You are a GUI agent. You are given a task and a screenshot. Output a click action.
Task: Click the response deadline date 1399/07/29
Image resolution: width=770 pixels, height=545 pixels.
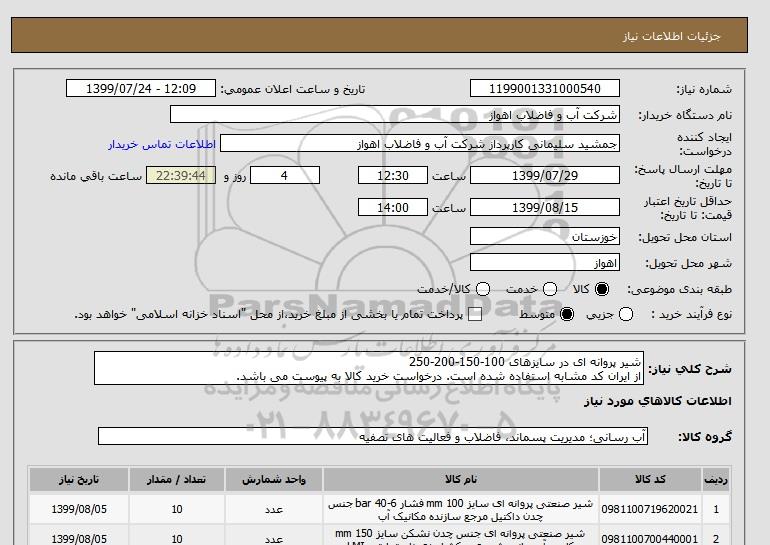pyautogui.click(x=545, y=175)
